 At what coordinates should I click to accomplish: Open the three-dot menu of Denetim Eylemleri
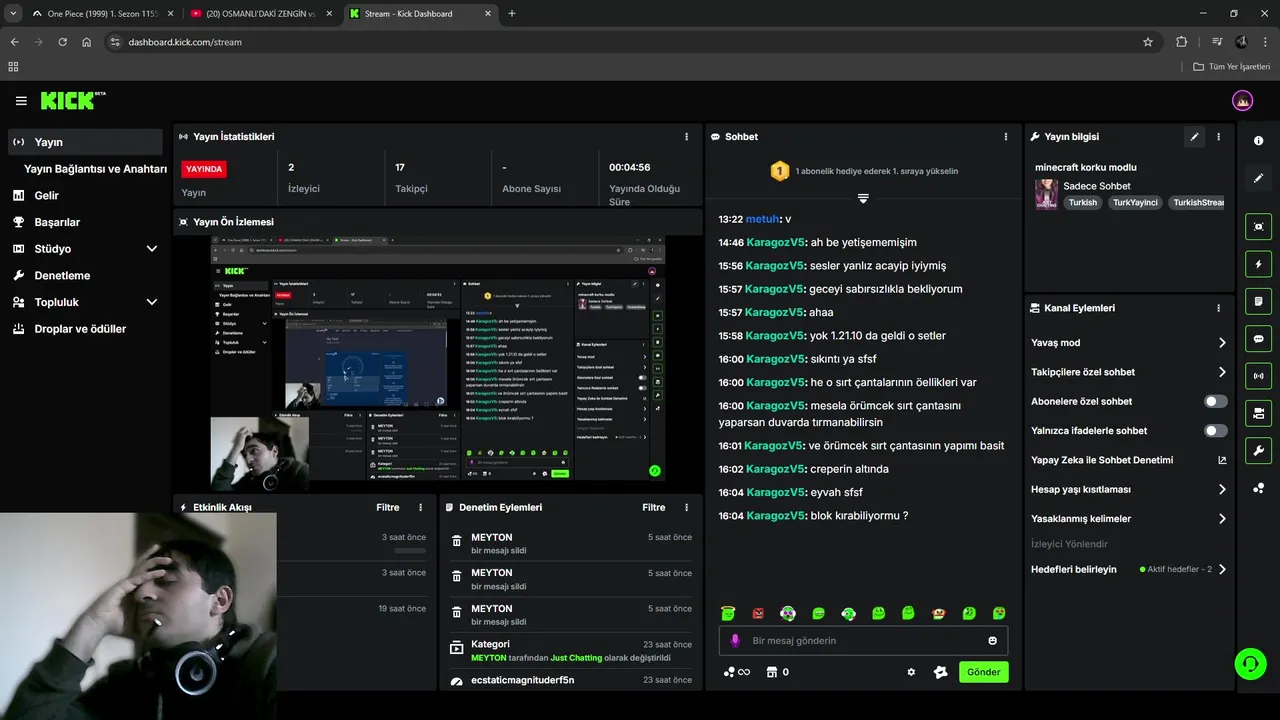pyautogui.click(x=686, y=508)
